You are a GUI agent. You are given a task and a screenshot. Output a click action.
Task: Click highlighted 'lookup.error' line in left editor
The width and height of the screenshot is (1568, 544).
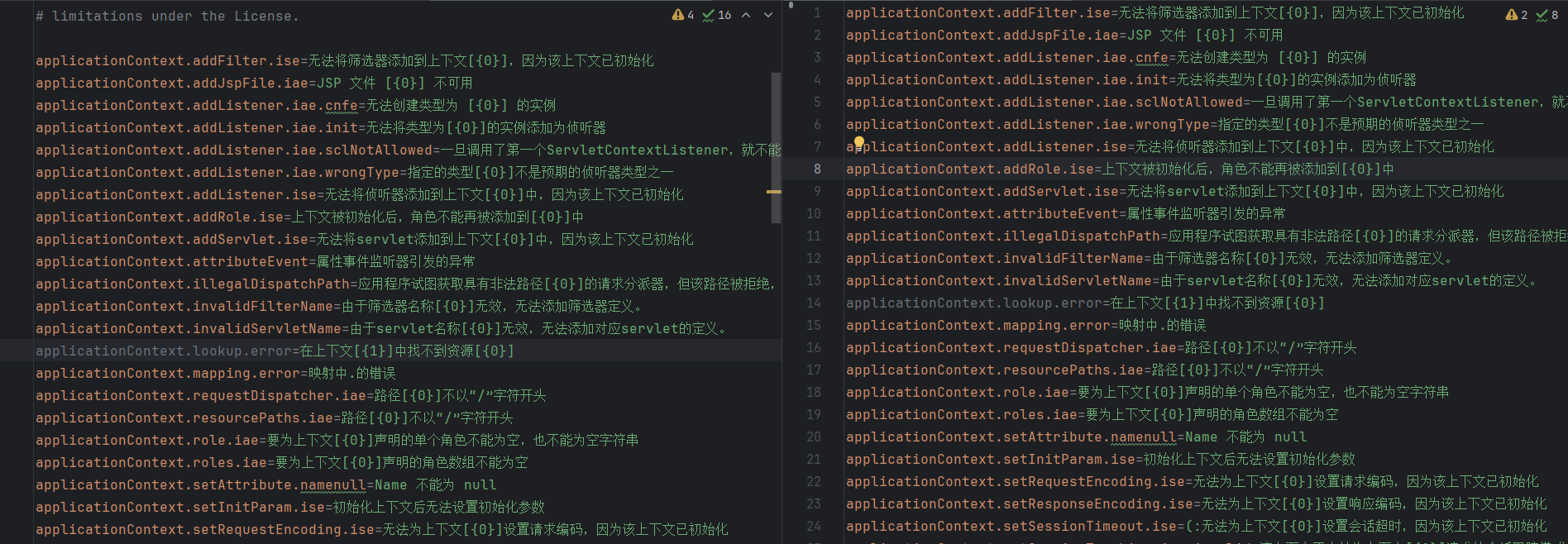pyautogui.click(x=275, y=351)
